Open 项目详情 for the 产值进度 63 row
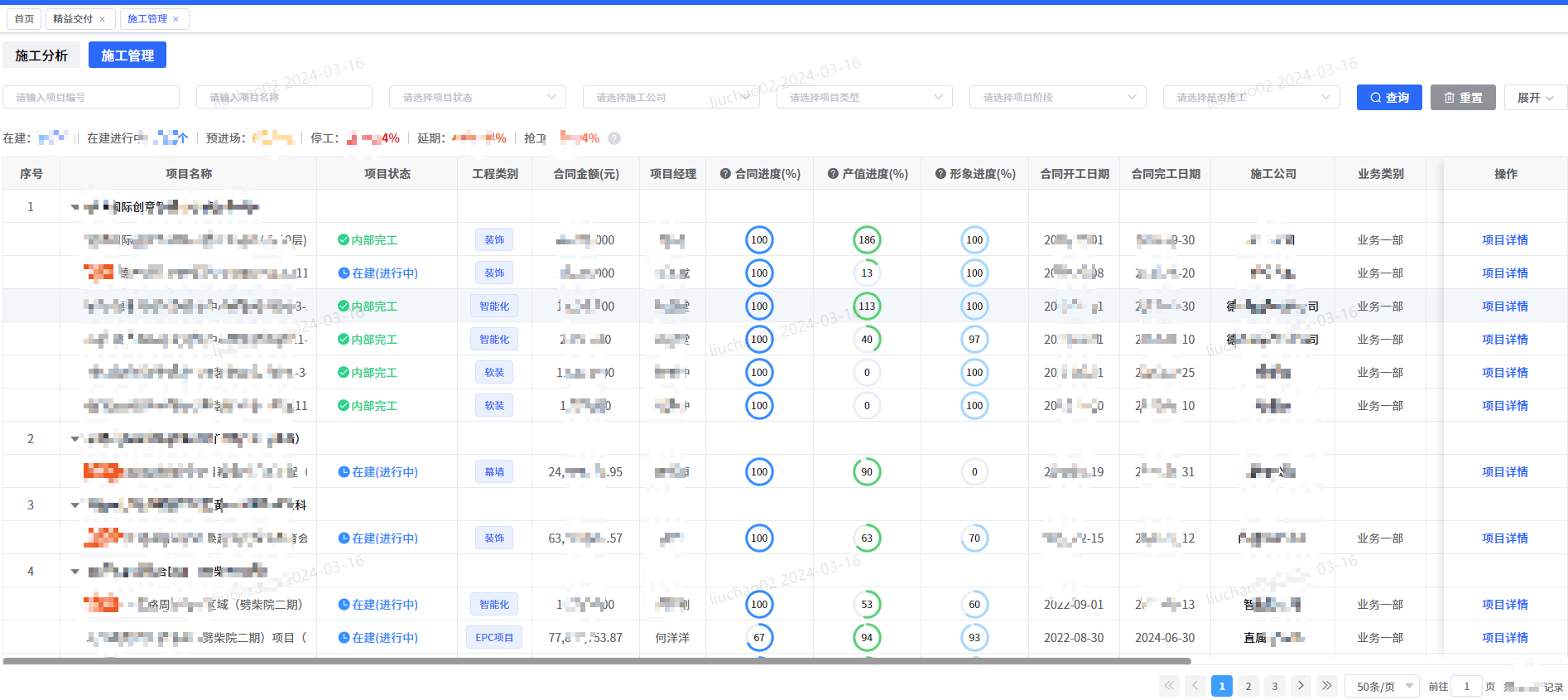This screenshot has height=700, width=1568. click(x=1504, y=538)
